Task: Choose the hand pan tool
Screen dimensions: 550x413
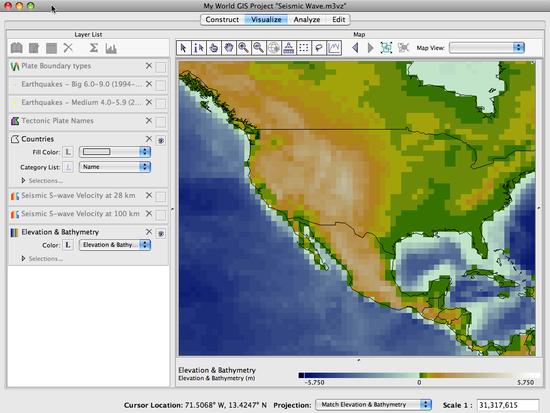Action: click(x=228, y=48)
